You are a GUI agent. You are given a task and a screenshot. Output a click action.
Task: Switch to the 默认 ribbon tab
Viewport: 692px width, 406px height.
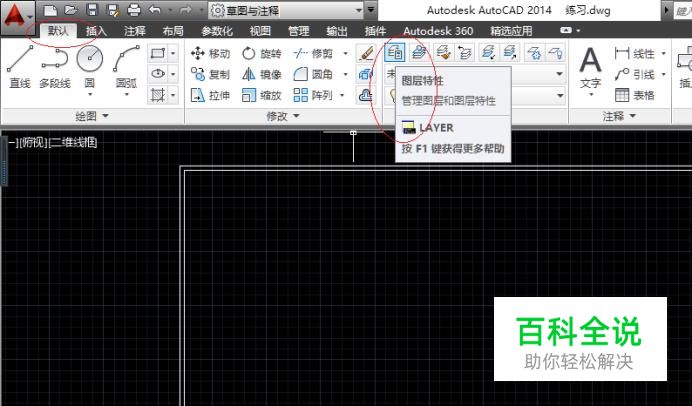[58, 30]
